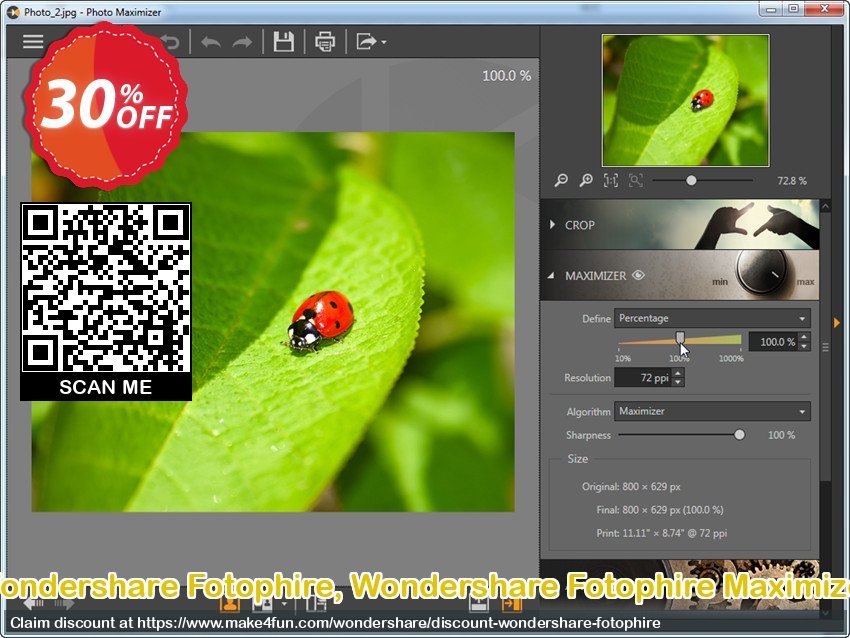
Task: Zoom in with the plus magnifier
Action: click(586, 180)
